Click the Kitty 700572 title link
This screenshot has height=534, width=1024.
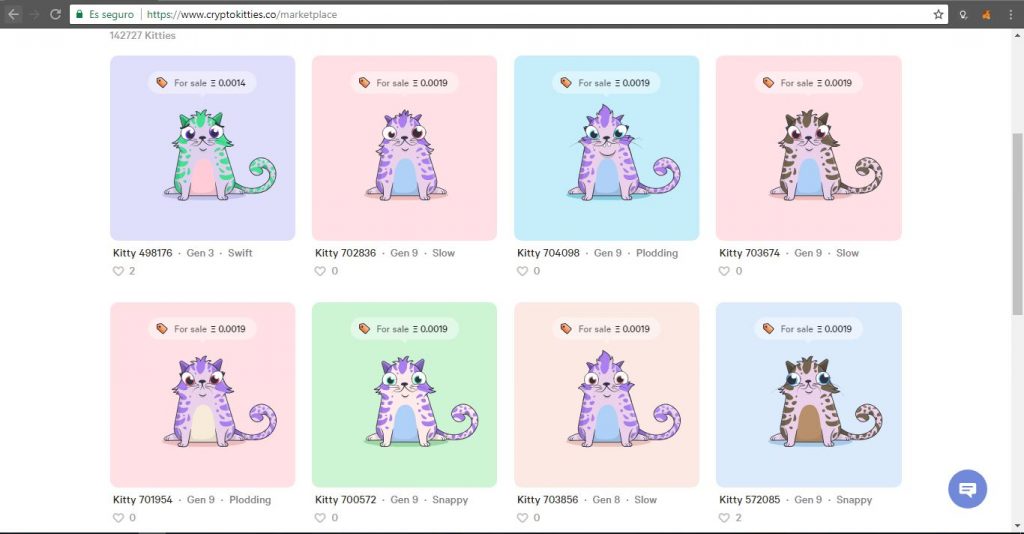click(x=345, y=499)
